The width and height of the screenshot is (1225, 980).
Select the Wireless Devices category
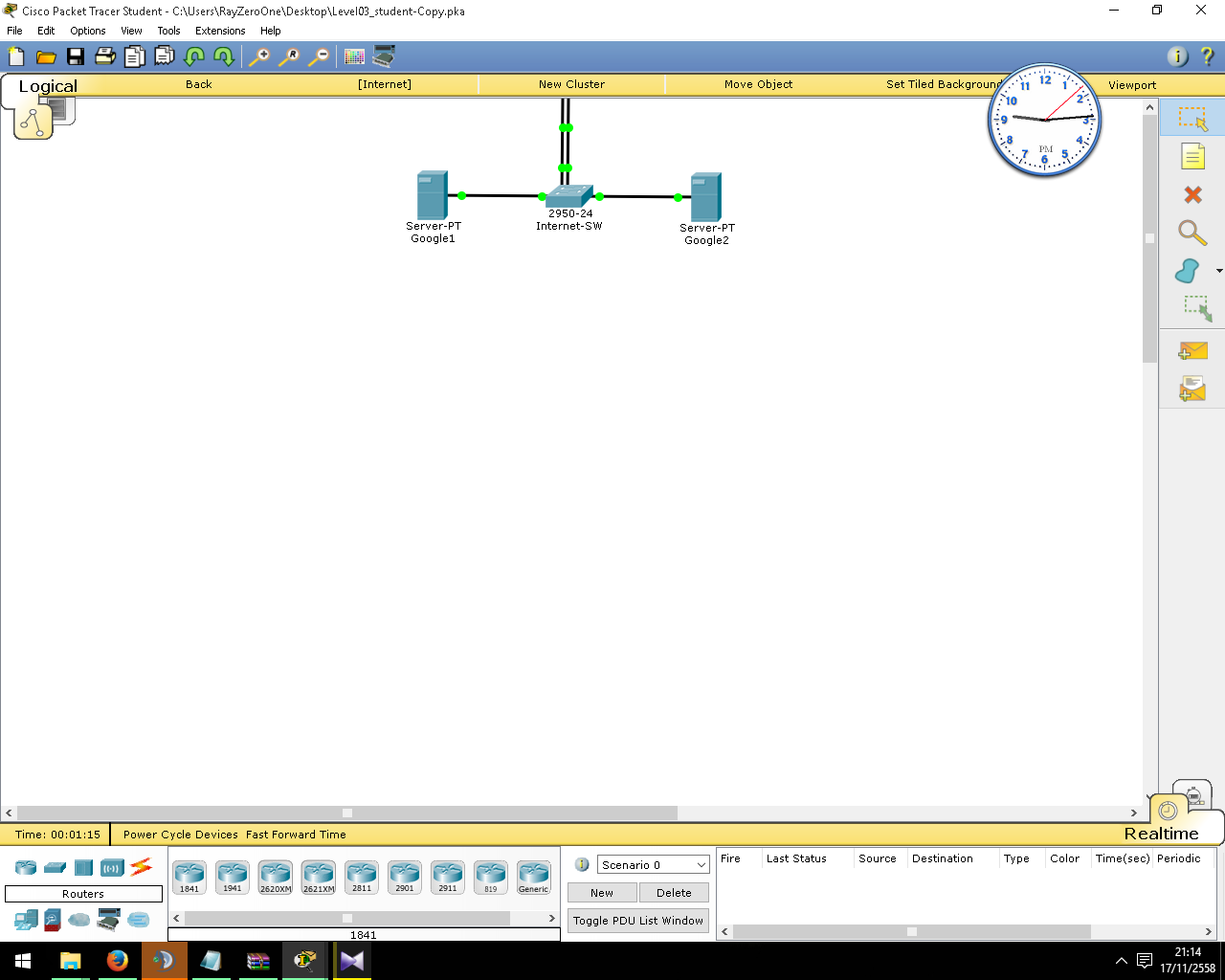tap(113, 868)
